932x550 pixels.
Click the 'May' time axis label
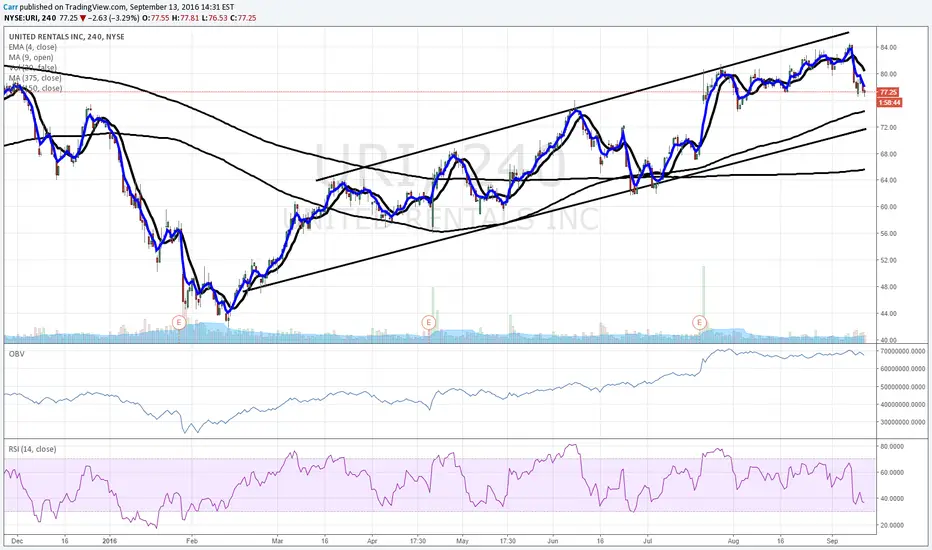tap(462, 542)
